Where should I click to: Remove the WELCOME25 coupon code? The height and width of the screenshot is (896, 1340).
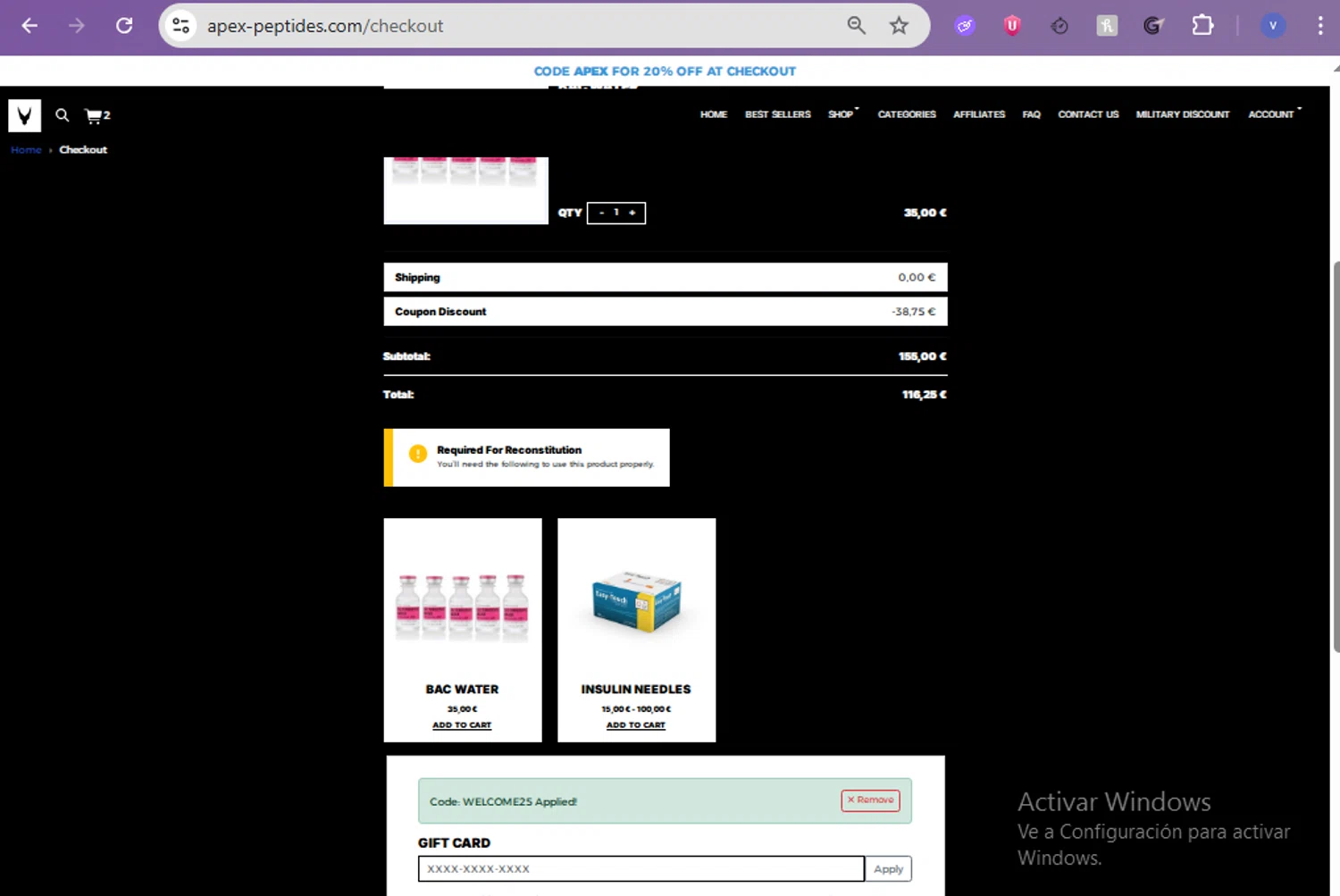pyautogui.click(x=870, y=800)
